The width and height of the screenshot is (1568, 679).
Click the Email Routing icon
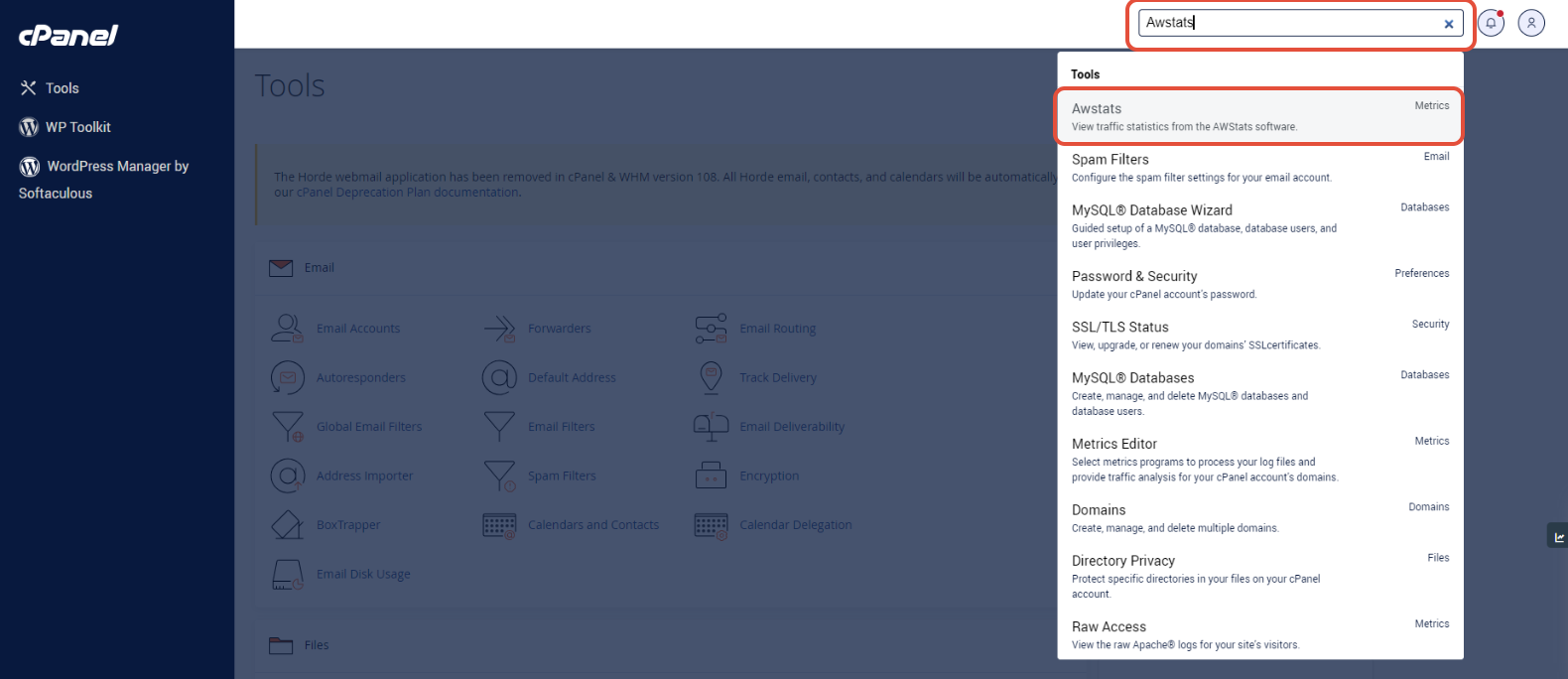coord(711,329)
